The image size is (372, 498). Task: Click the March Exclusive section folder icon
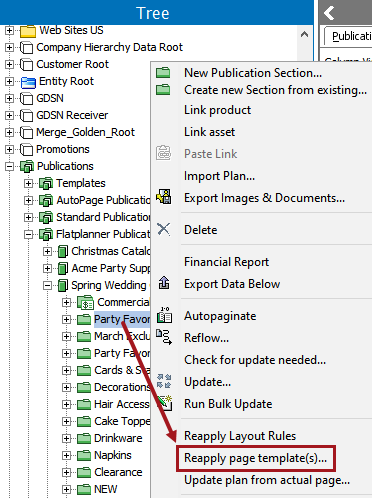pos(84,336)
